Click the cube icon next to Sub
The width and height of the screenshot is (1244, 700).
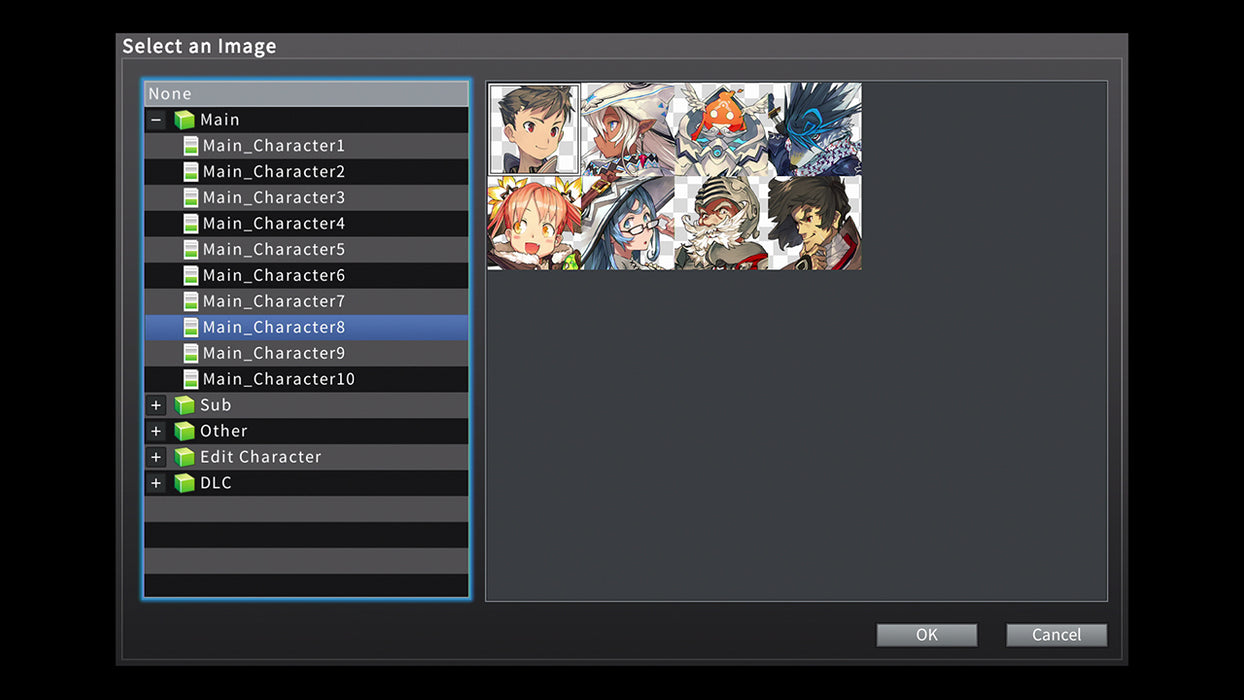pos(186,405)
